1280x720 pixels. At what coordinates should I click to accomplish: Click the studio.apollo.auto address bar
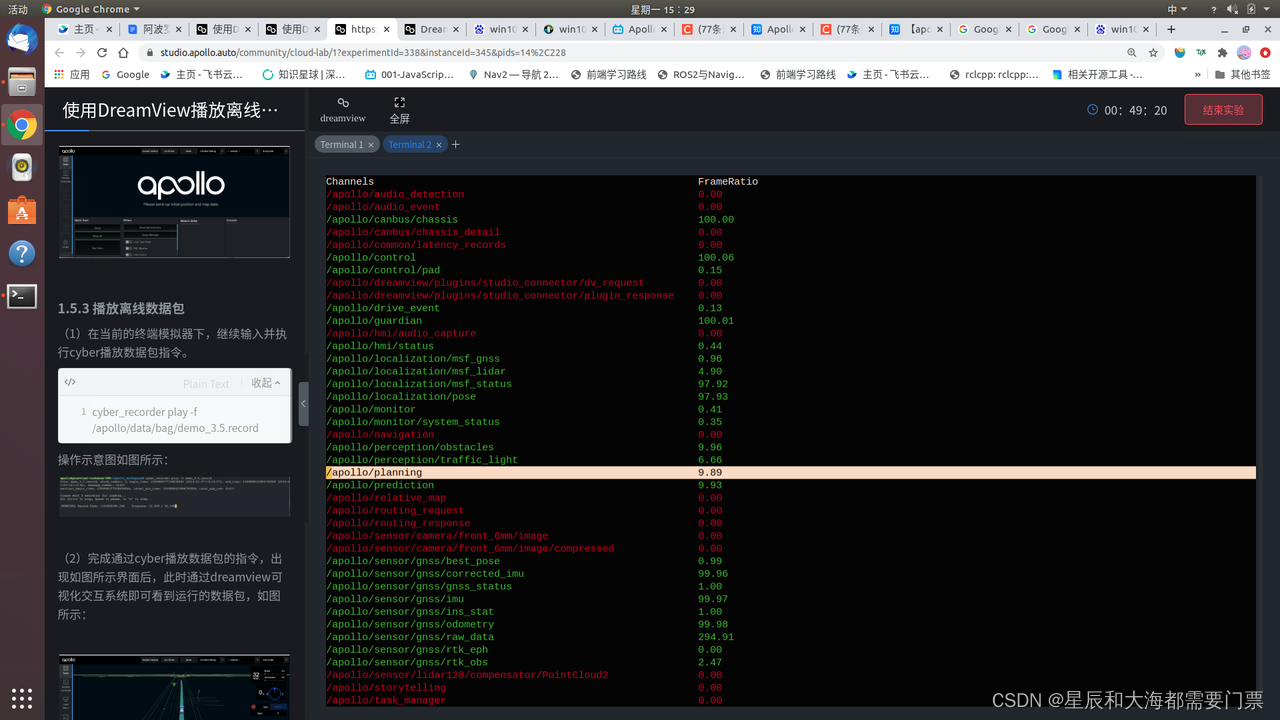[x=630, y=52]
